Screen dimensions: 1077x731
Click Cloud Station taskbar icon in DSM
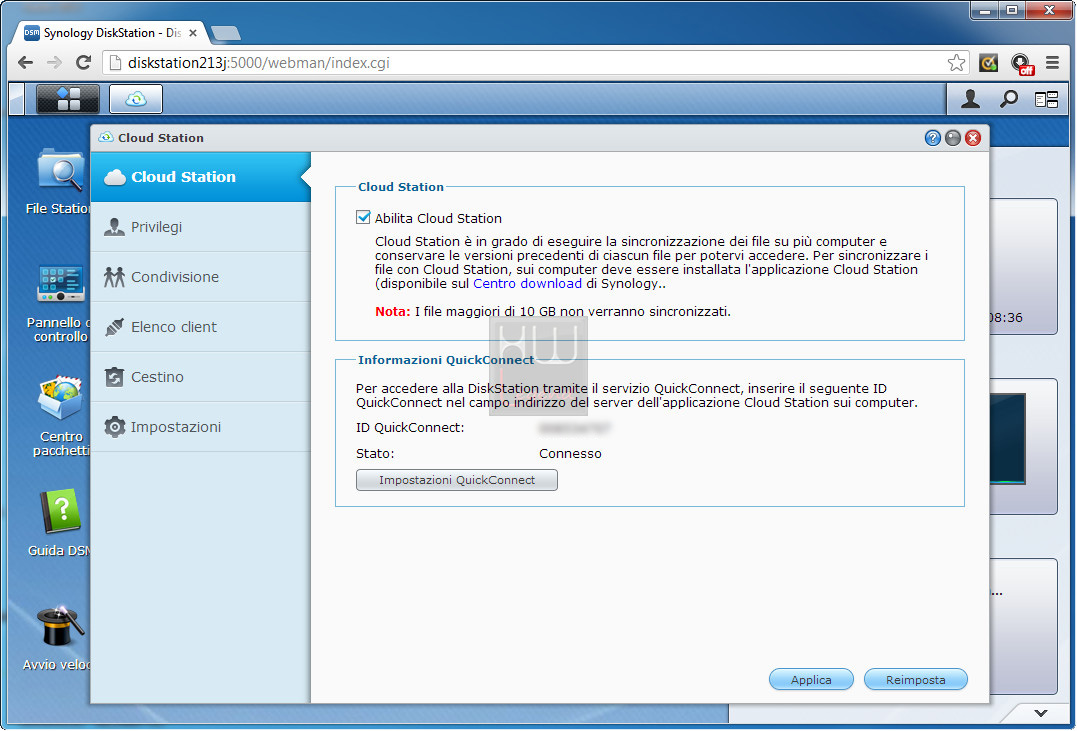click(x=136, y=99)
